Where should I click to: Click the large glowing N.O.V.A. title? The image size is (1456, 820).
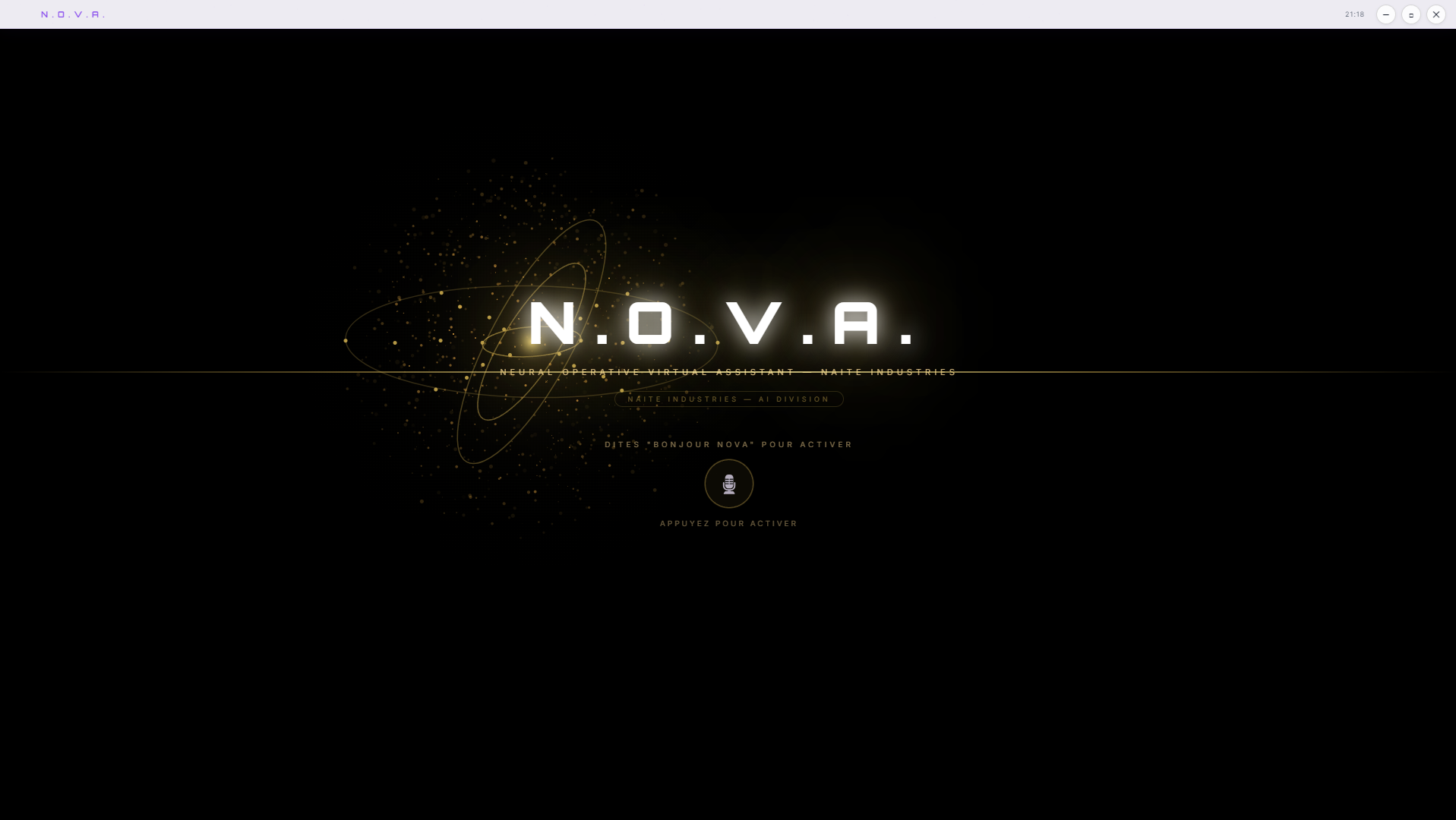pos(722,324)
